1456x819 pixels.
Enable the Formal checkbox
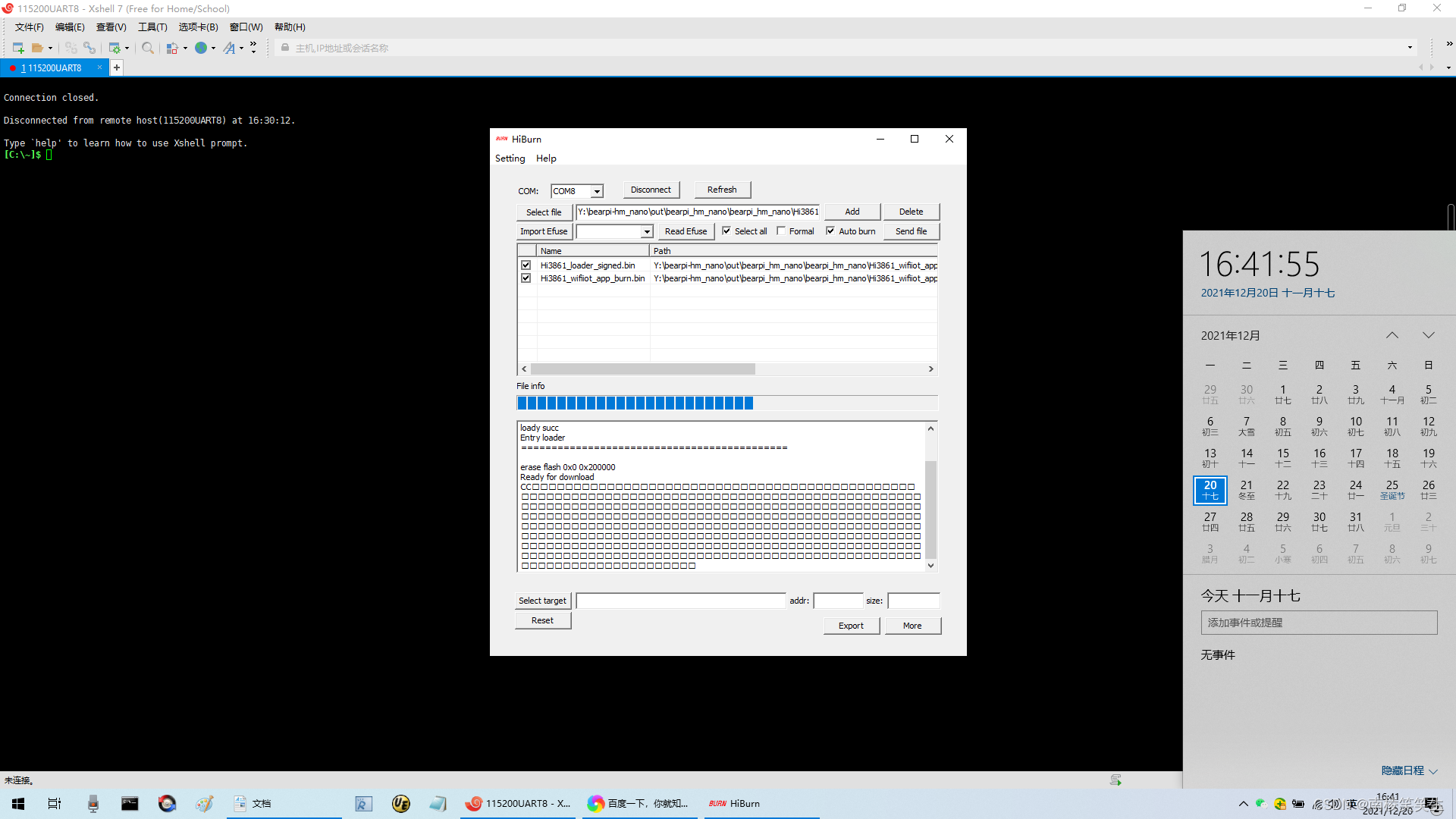point(781,231)
